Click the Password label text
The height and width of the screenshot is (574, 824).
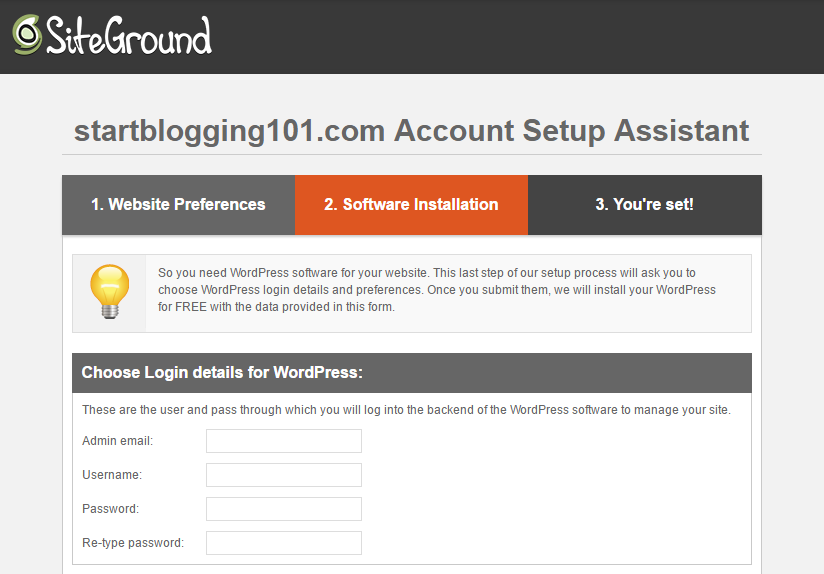coord(110,509)
